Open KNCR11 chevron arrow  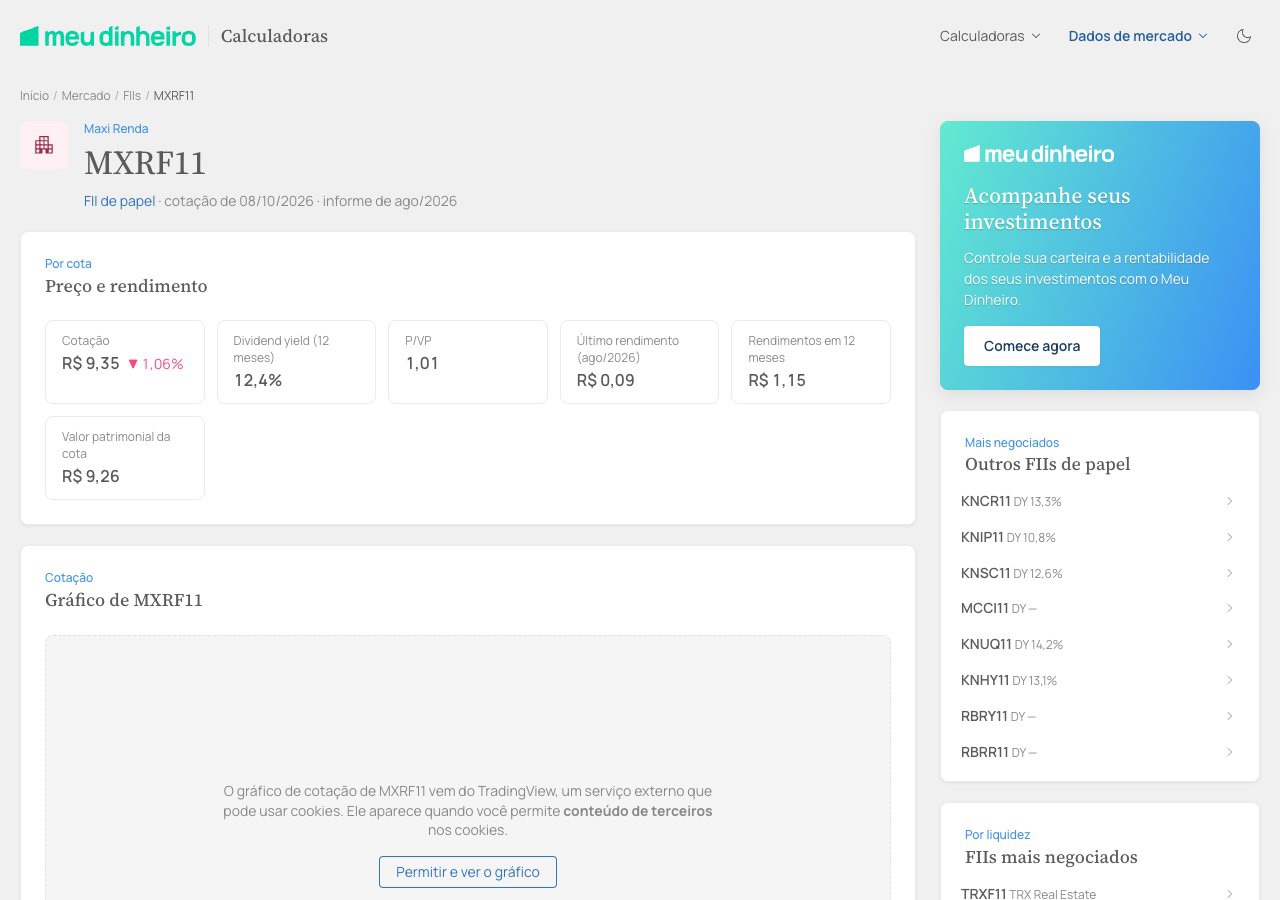click(1229, 501)
